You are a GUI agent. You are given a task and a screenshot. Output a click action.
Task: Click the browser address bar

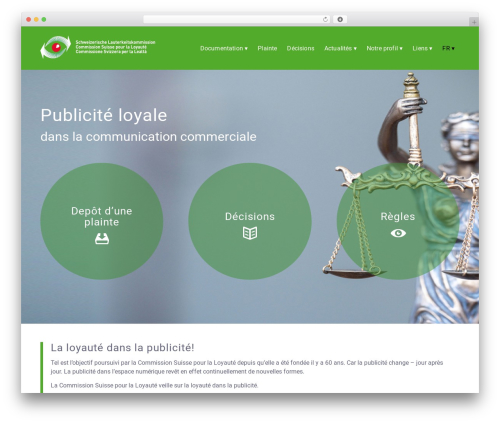(x=237, y=19)
